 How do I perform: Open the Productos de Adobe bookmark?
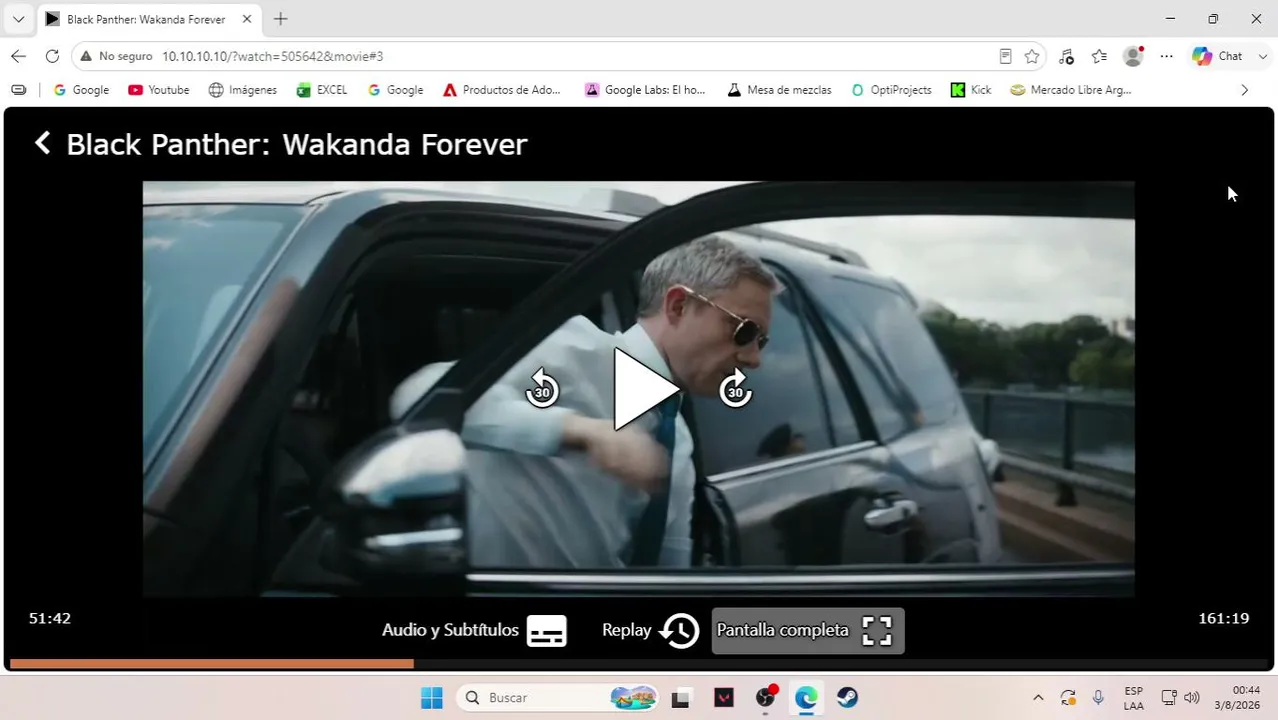click(502, 90)
